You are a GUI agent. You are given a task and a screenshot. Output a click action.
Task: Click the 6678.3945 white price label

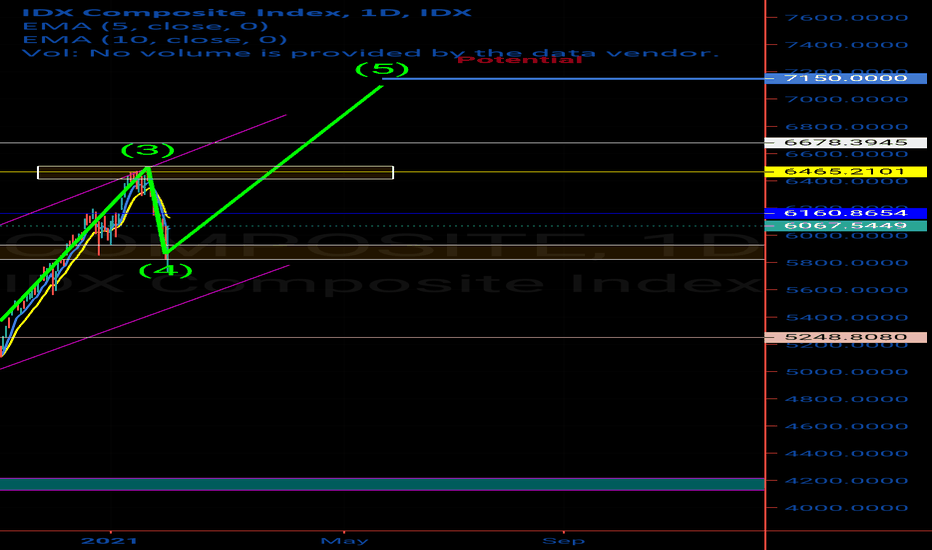pyautogui.click(x=846, y=143)
